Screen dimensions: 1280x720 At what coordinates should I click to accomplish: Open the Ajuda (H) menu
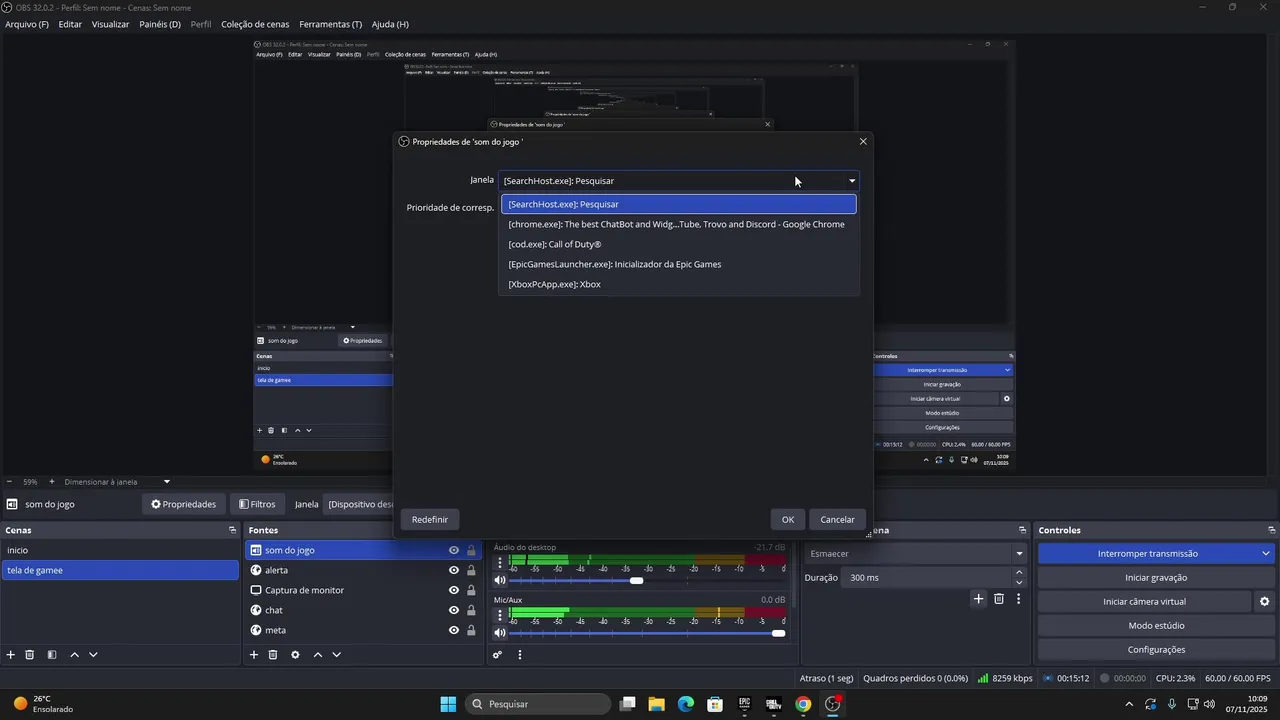[x=390, y=24]
